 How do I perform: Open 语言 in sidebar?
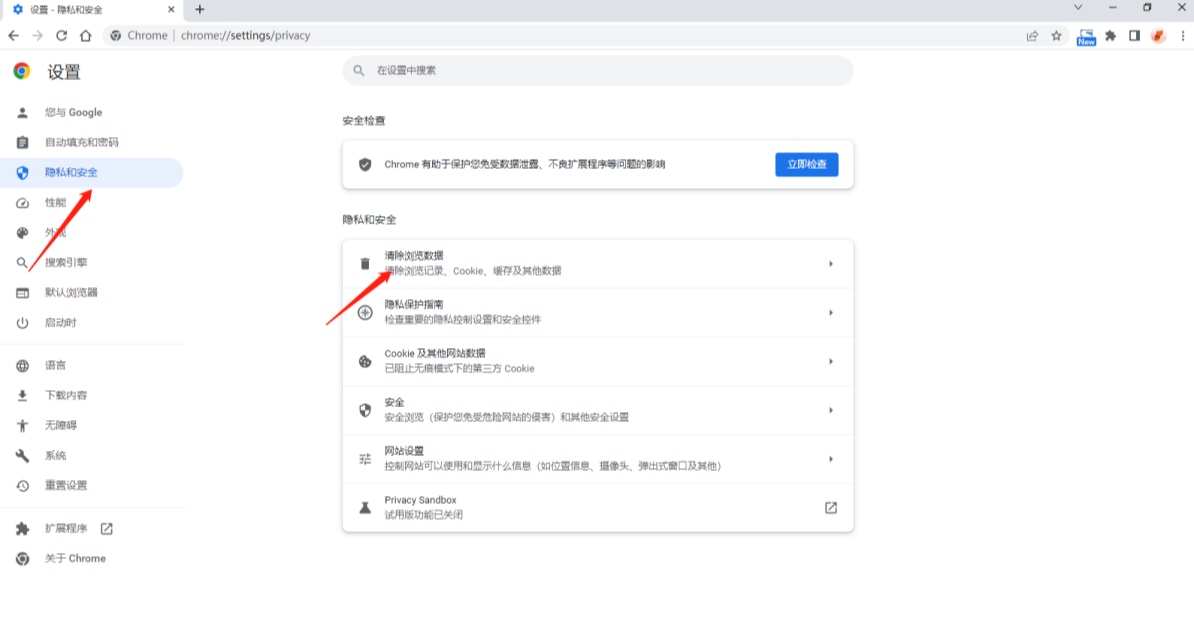(91, 366)
